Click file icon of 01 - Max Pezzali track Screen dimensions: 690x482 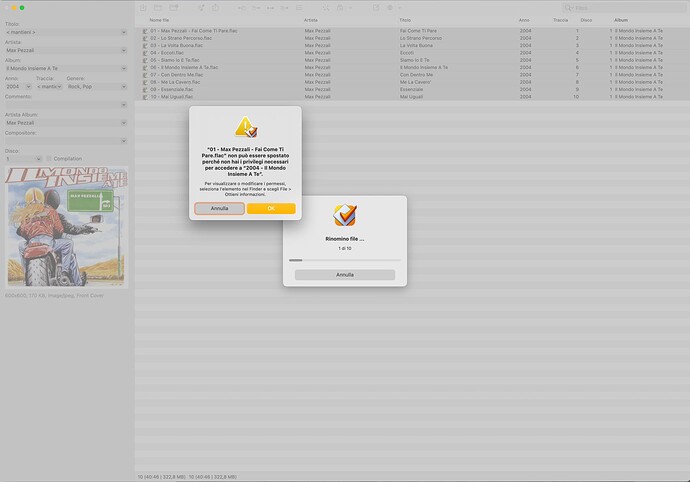[x=145, y=31]
